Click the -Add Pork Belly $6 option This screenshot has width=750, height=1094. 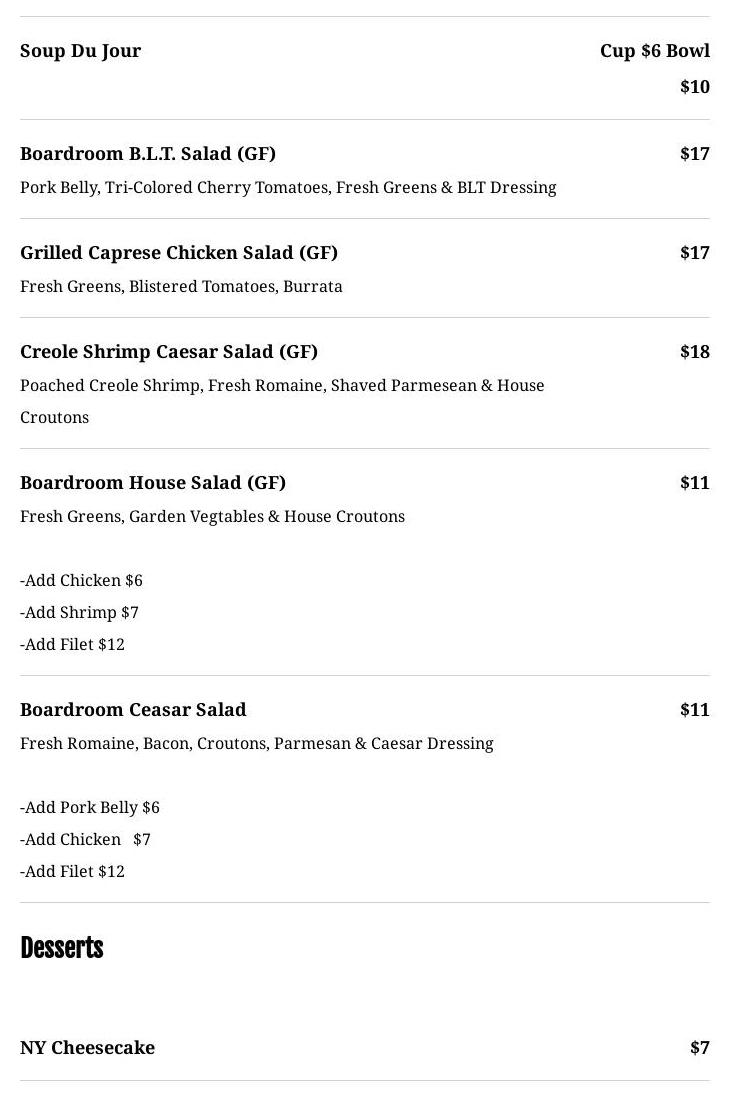point(90,808)
